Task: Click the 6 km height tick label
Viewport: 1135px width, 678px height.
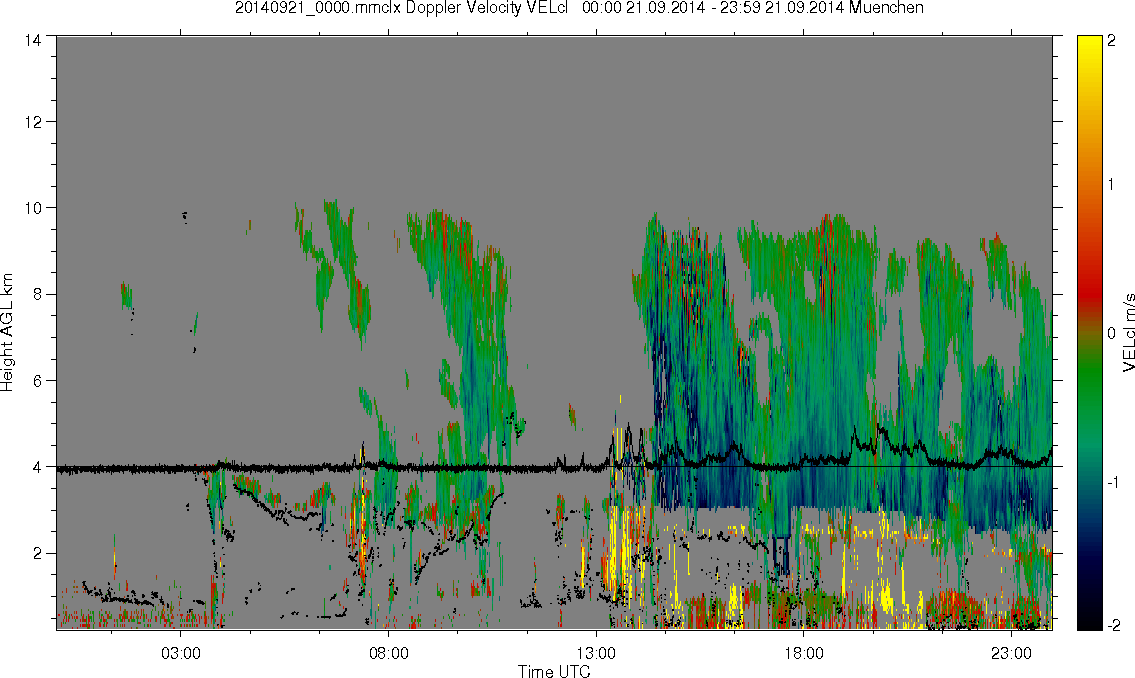Action: (x=36, y=381)
